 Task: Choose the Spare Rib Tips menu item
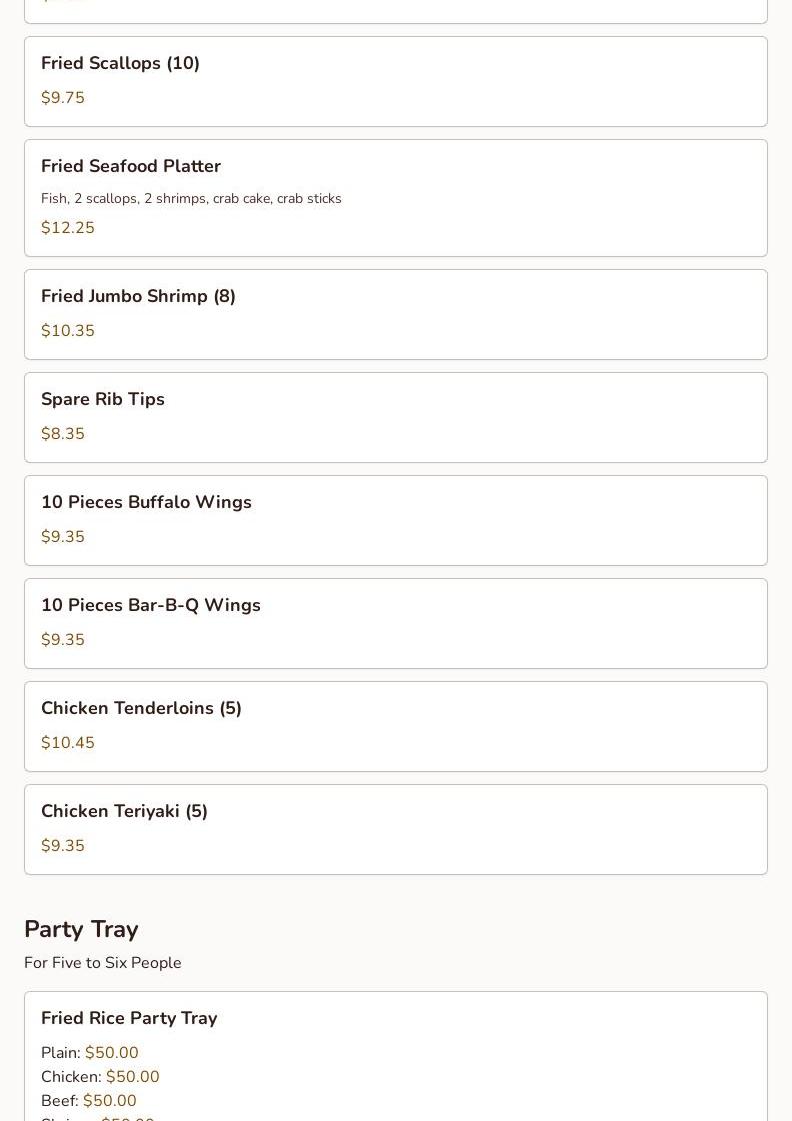[x=396, y=418]
